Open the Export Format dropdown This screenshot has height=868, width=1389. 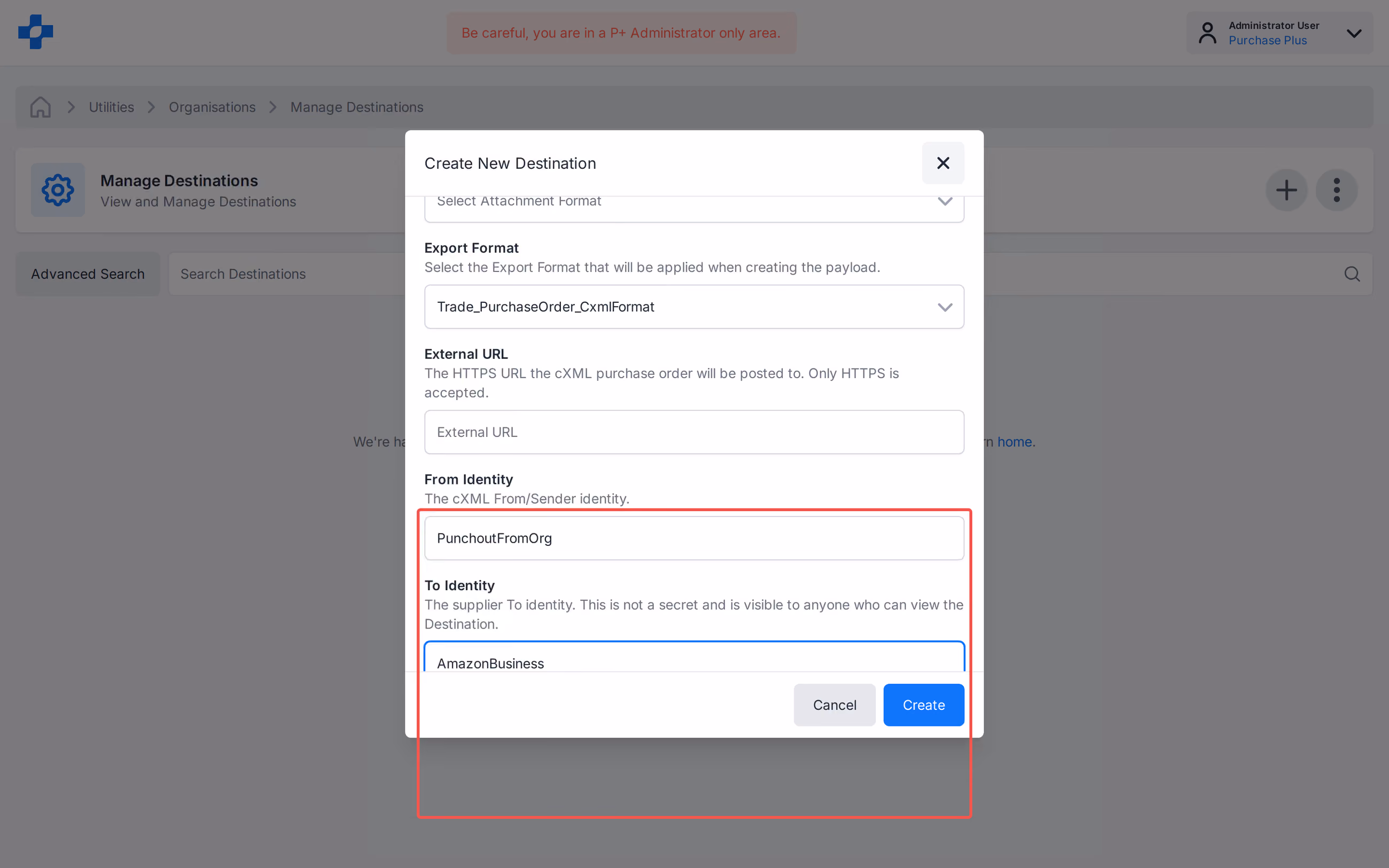(694, 307)
